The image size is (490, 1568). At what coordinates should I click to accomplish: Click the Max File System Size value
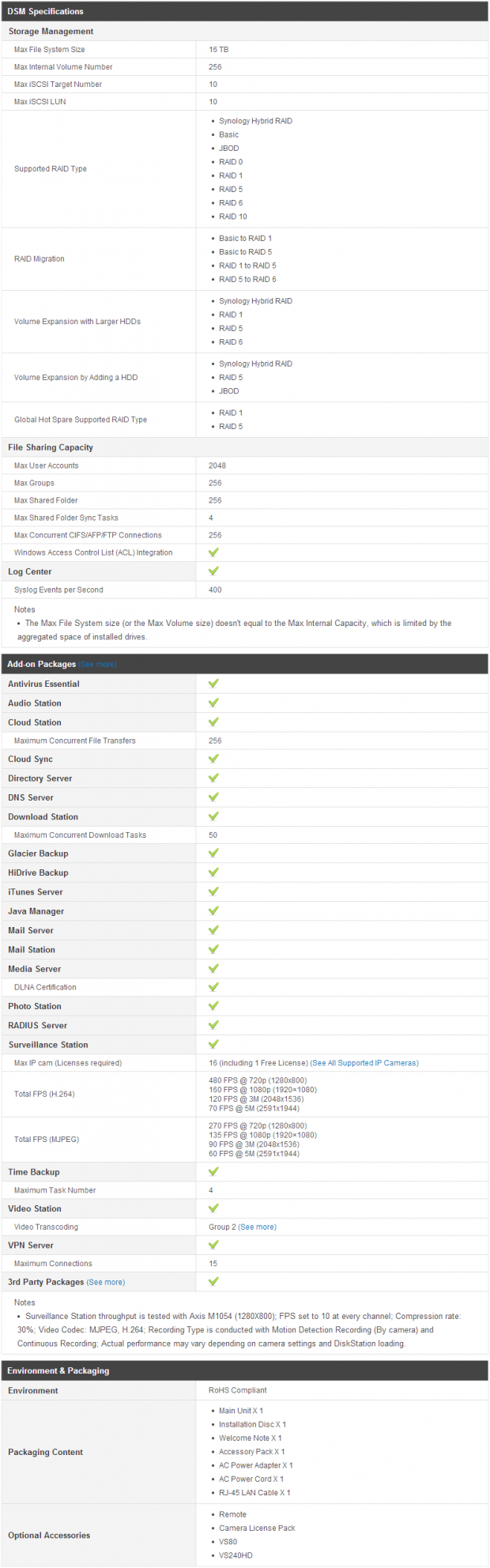coord(219,50)
